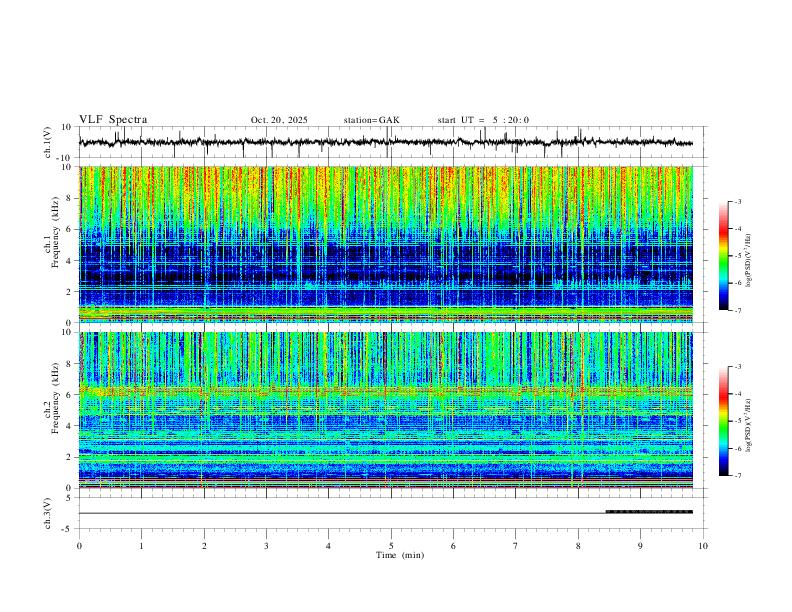The width and height of the screenshot is (792, 612).
Task: Click the time axis tick label '1'
Action: [x=141, y=546]
